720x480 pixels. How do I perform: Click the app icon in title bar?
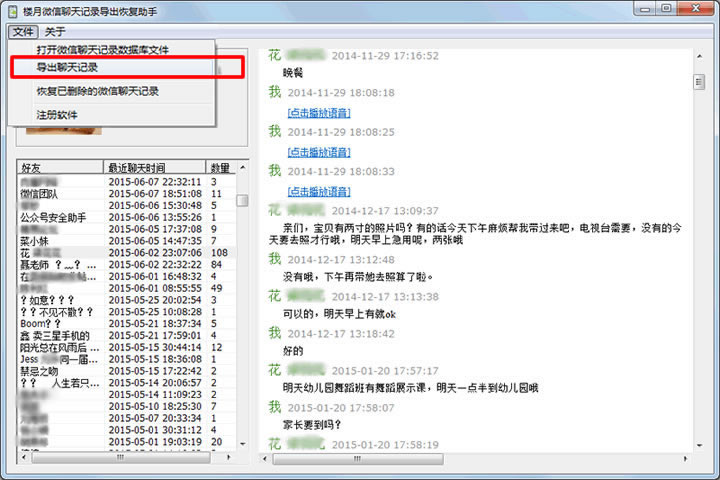pos(13,11)
